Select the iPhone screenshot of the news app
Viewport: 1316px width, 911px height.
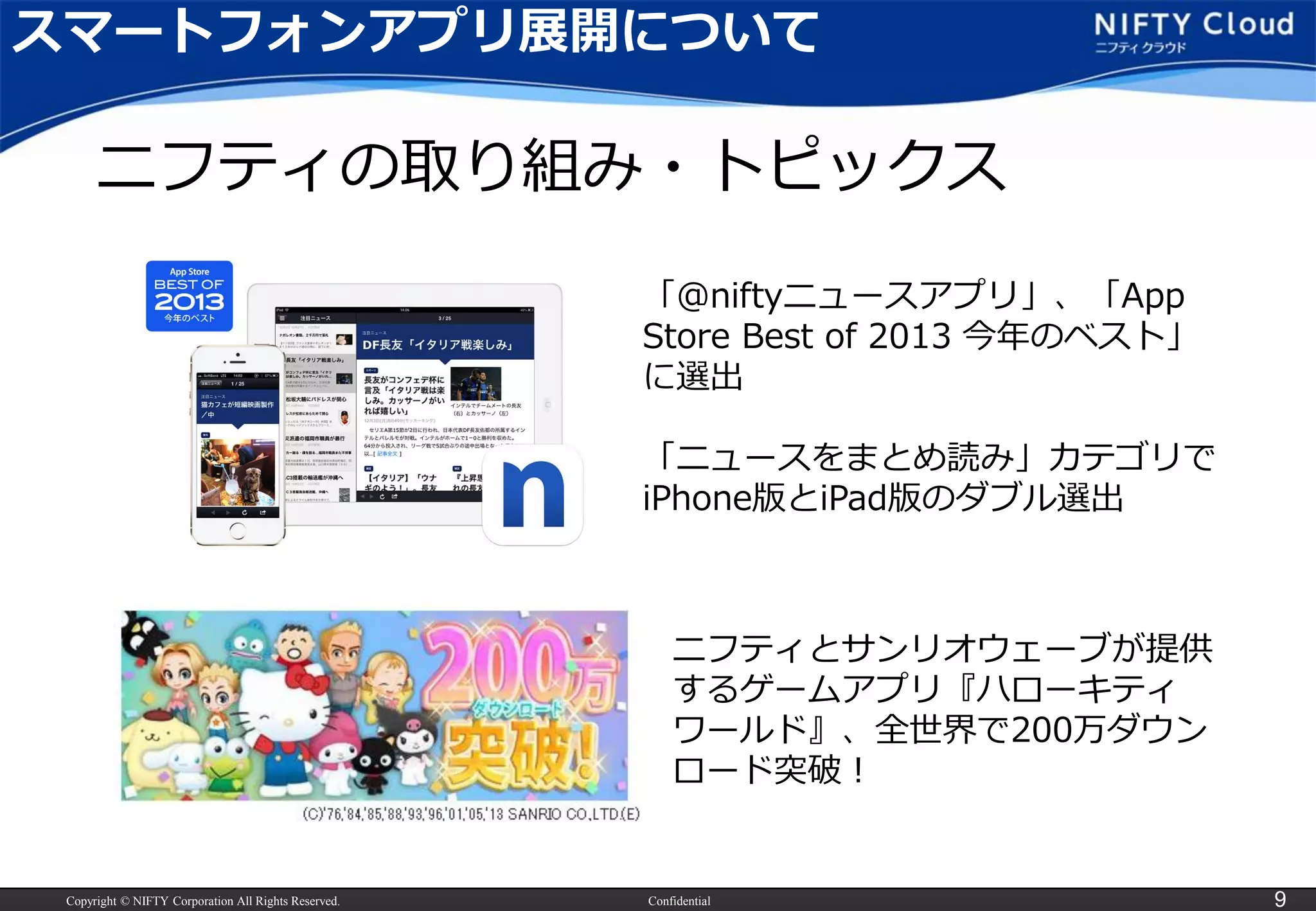click(238, 445)
